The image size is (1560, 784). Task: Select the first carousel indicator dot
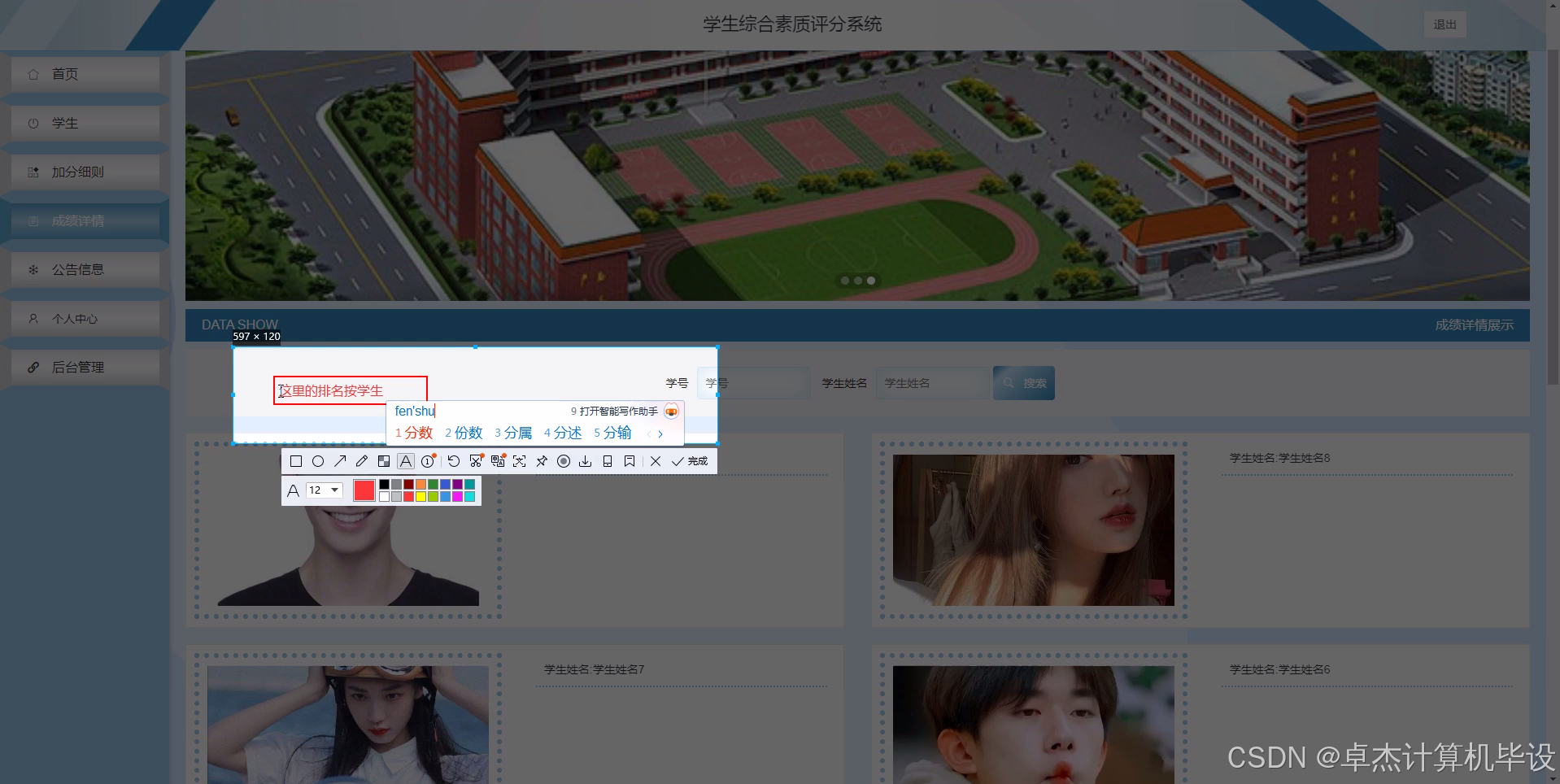click(845, 281)
